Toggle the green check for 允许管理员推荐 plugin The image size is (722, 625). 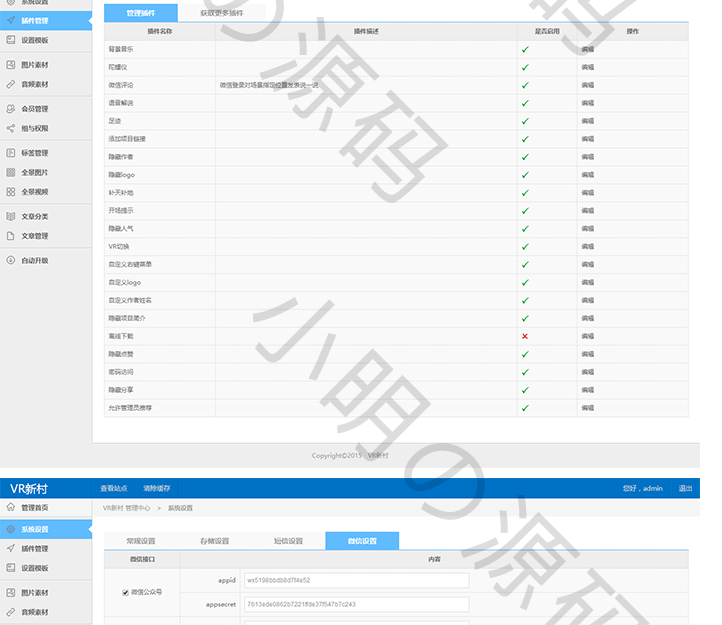[525, 408]
